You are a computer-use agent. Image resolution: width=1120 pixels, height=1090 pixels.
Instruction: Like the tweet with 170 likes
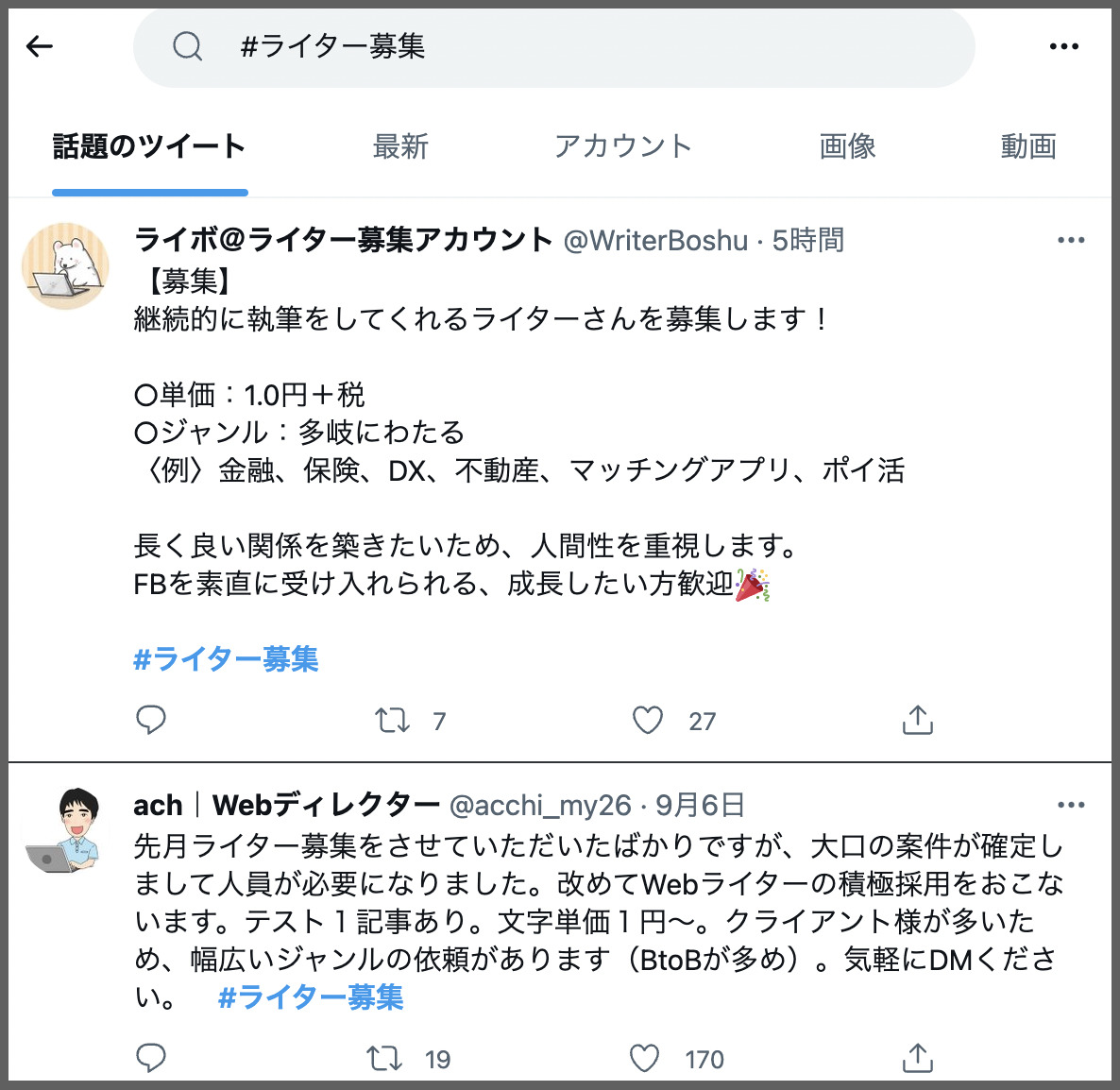(x=644, y=1058)
